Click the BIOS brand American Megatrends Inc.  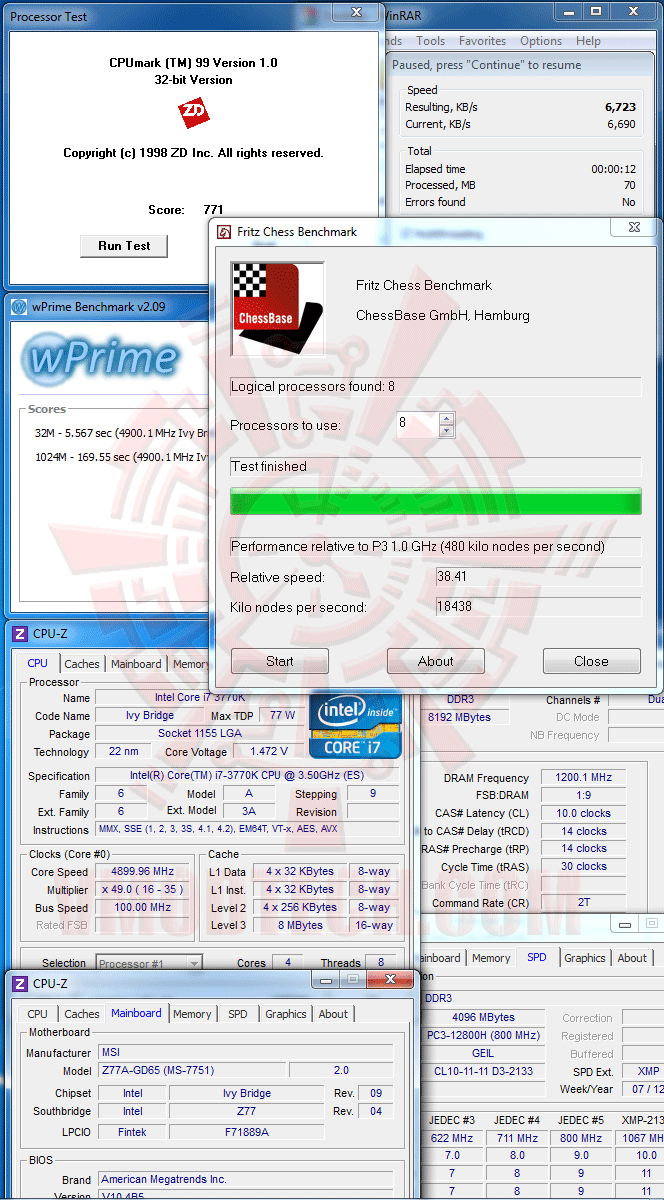[x=245, y=1179]
